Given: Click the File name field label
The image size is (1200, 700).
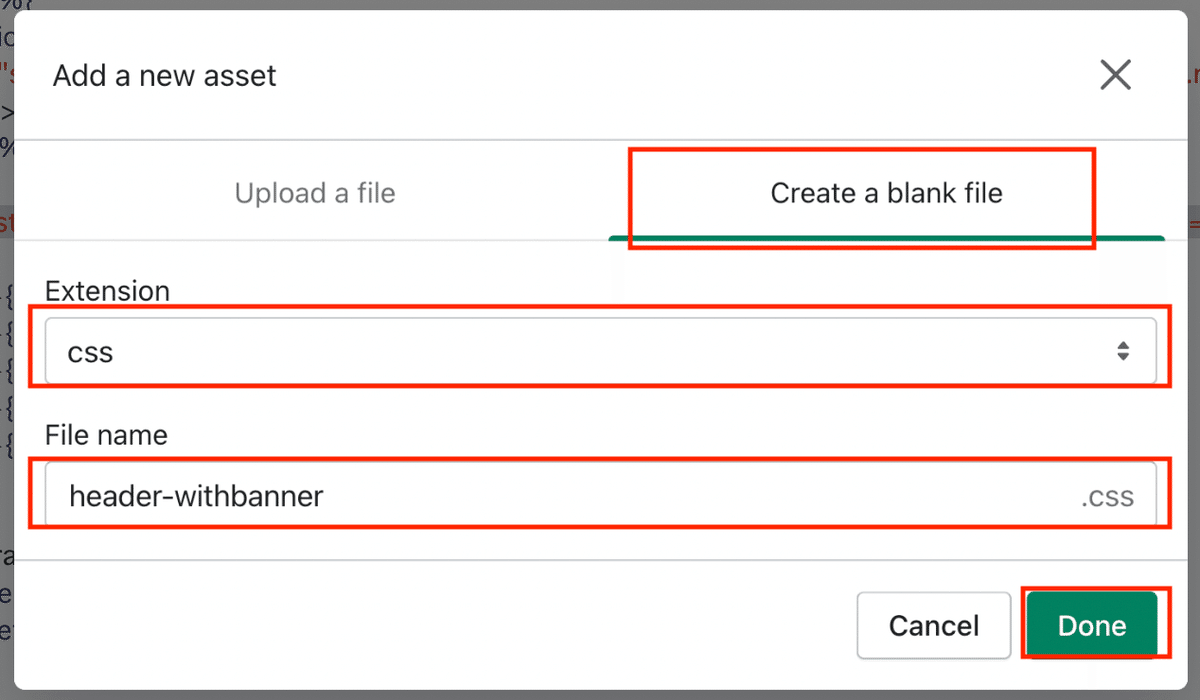Looking at the screenshot, I should (106, 435).
